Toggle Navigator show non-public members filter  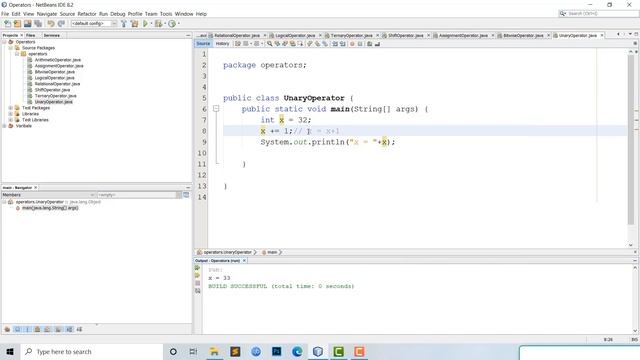(x=37, y=329)
